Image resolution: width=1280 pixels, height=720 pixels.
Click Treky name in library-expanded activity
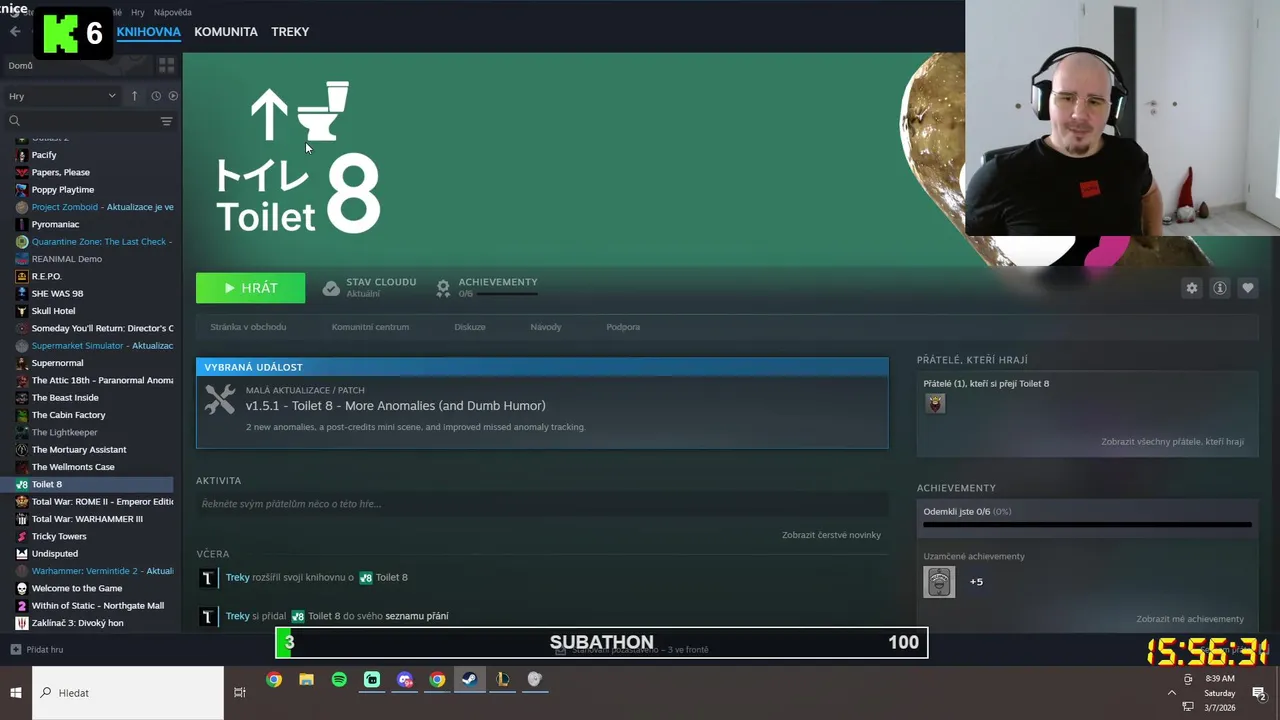coord(237,577)
